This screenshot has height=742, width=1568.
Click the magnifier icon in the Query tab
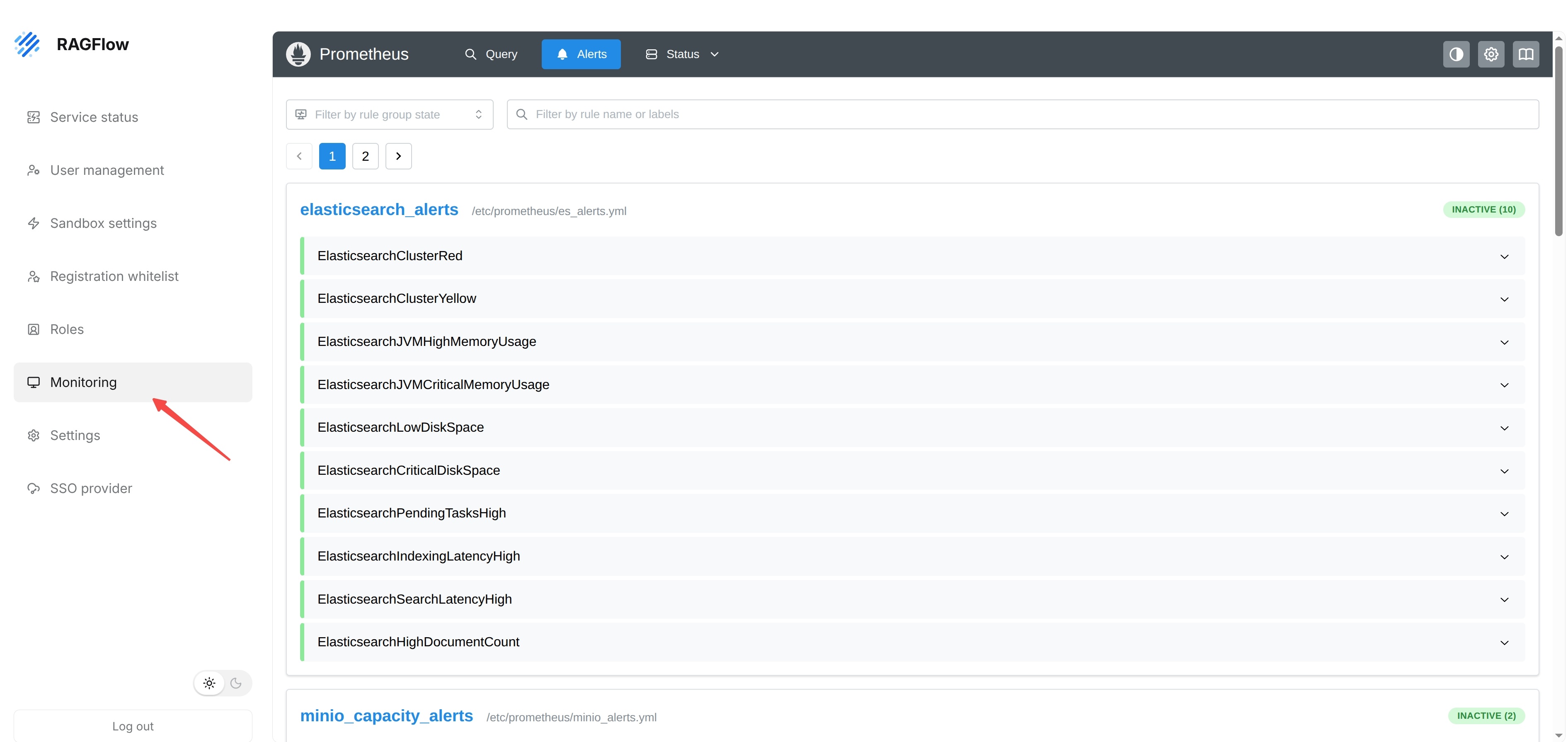coord(470,54)
